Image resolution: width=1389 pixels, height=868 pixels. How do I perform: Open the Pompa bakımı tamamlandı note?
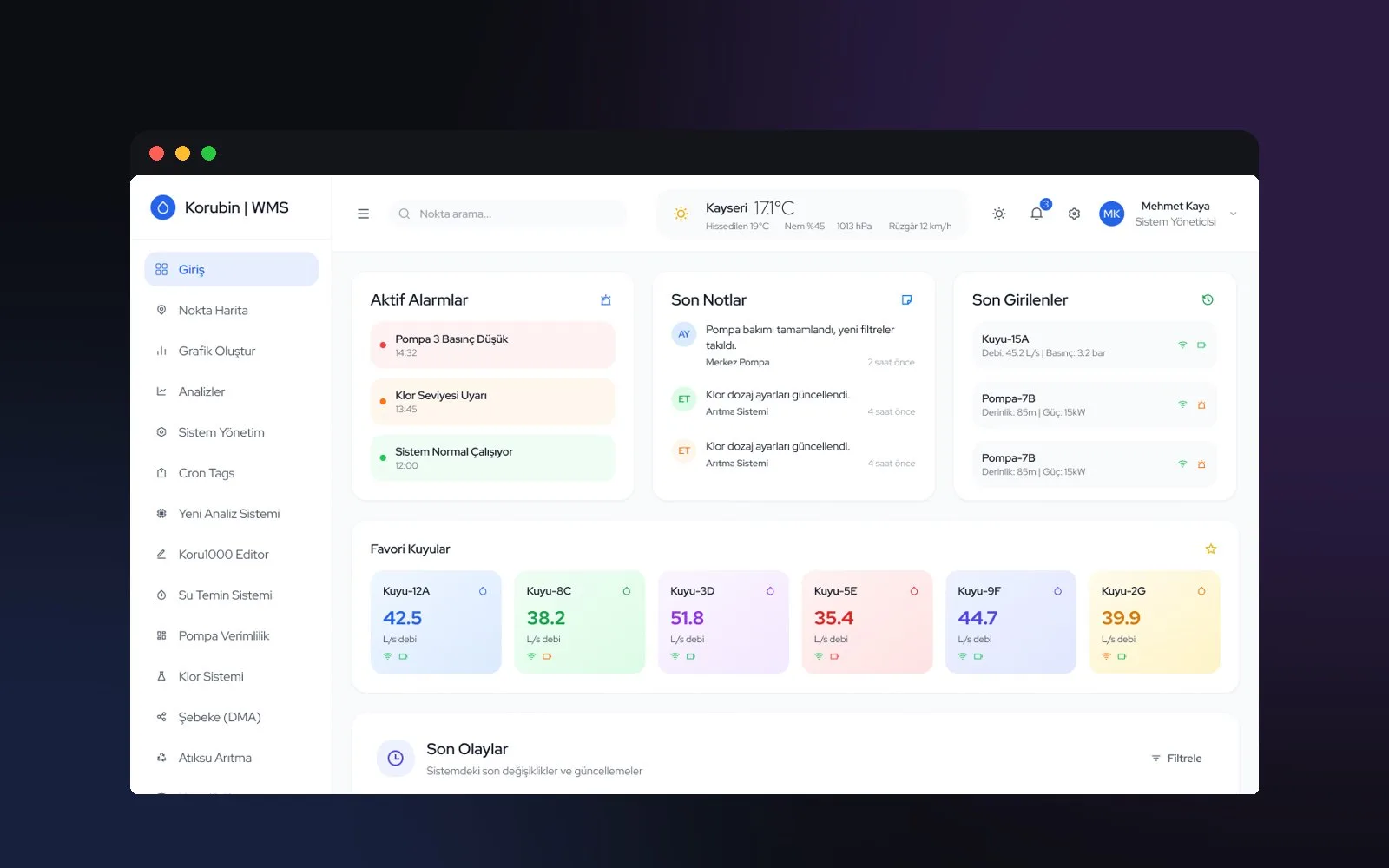[793, 345]
